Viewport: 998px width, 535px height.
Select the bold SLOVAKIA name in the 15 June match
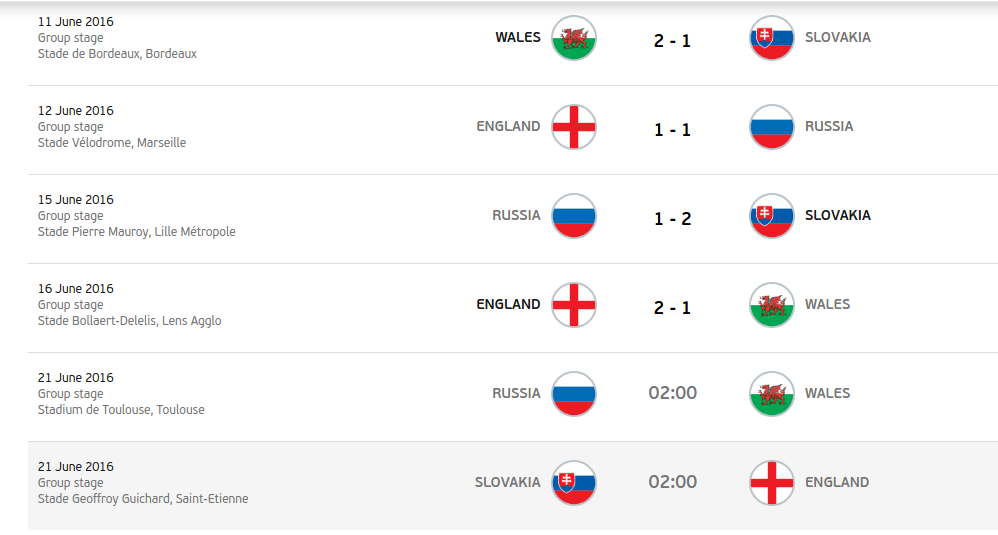[x=838, y=216]
